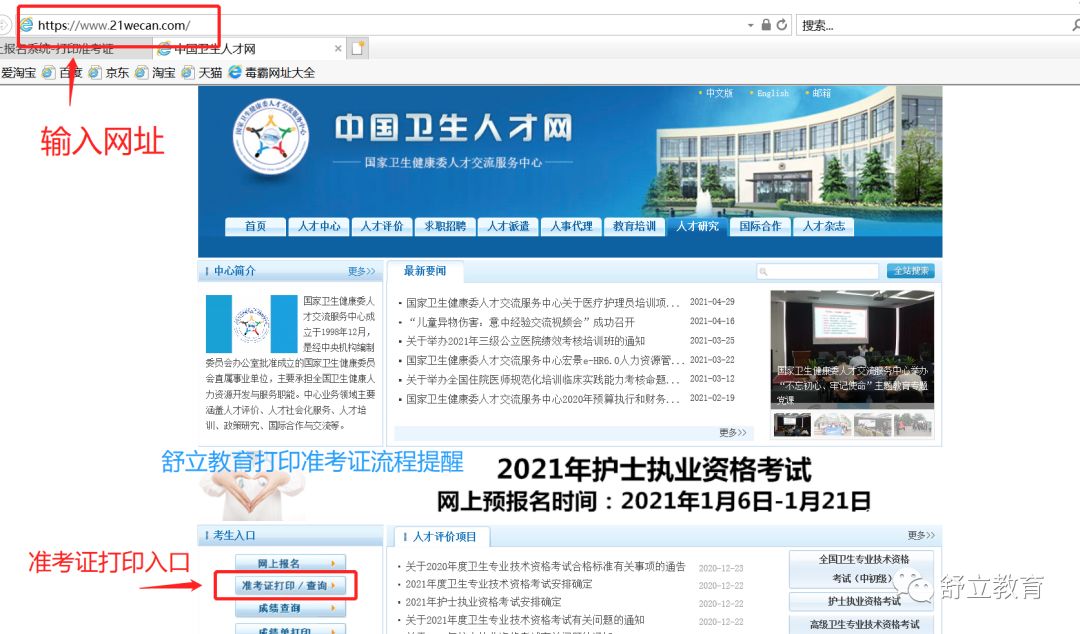Open the 2020年度考试合格标准 notice

546,566
